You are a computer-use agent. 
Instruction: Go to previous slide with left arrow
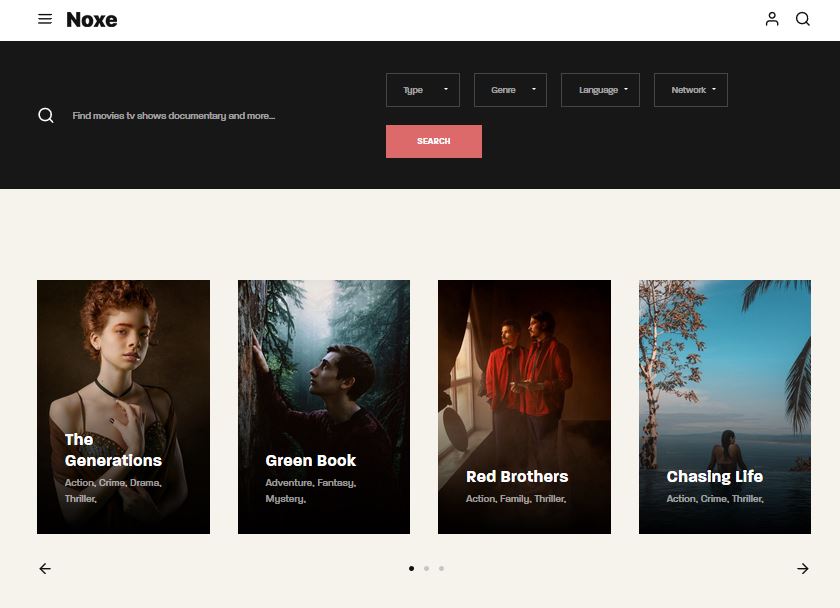point(45,569)
